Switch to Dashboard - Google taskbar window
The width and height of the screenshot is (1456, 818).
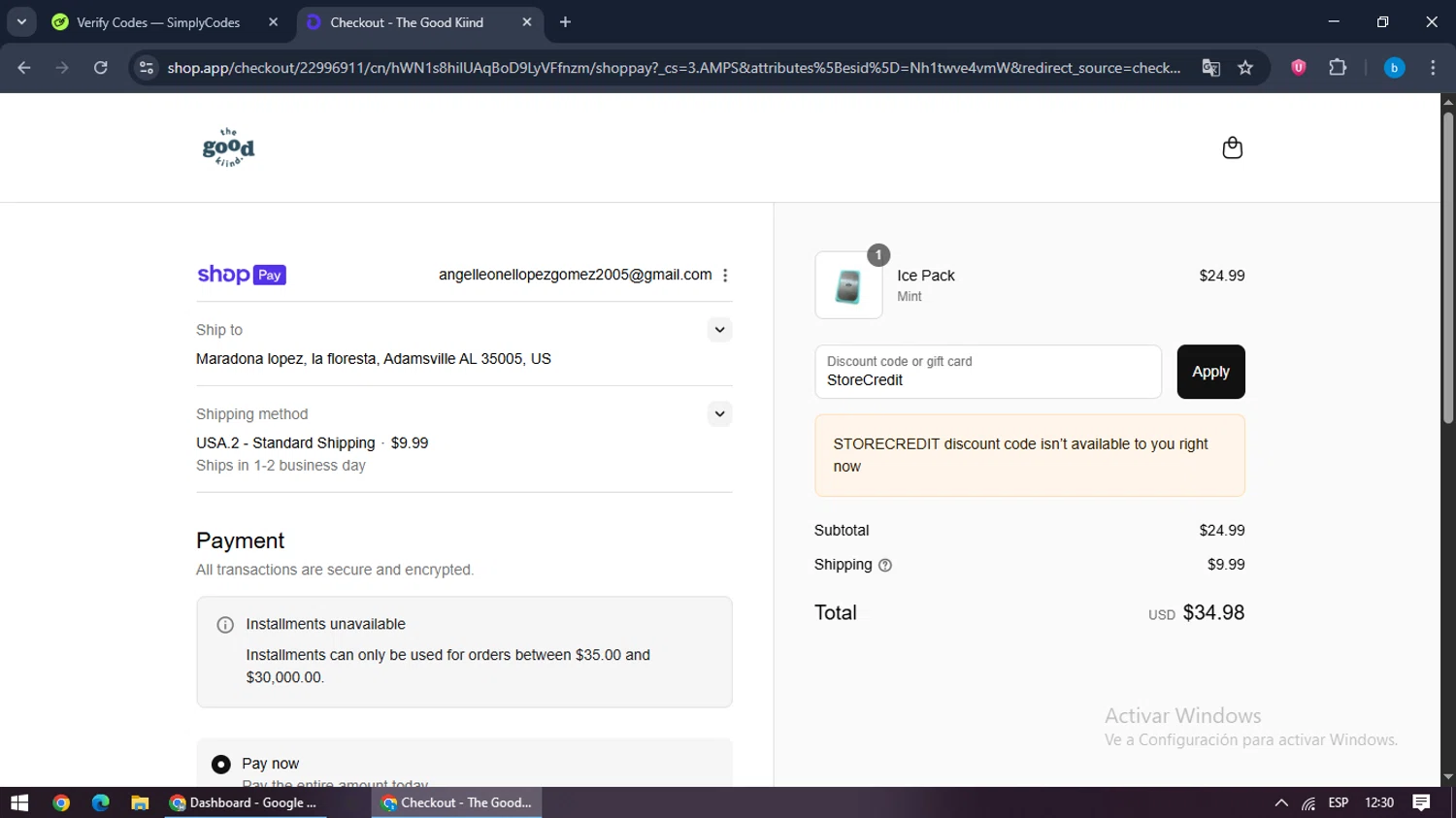[245, 802]
